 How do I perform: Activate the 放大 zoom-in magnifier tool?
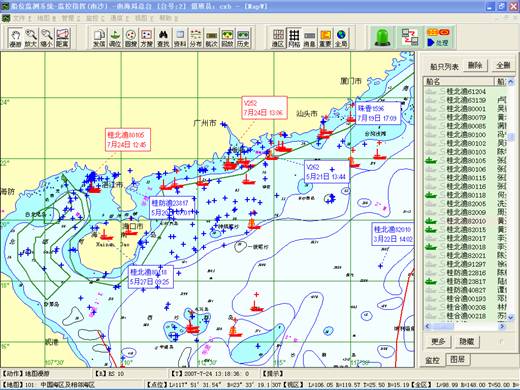(x=31, y=37)
